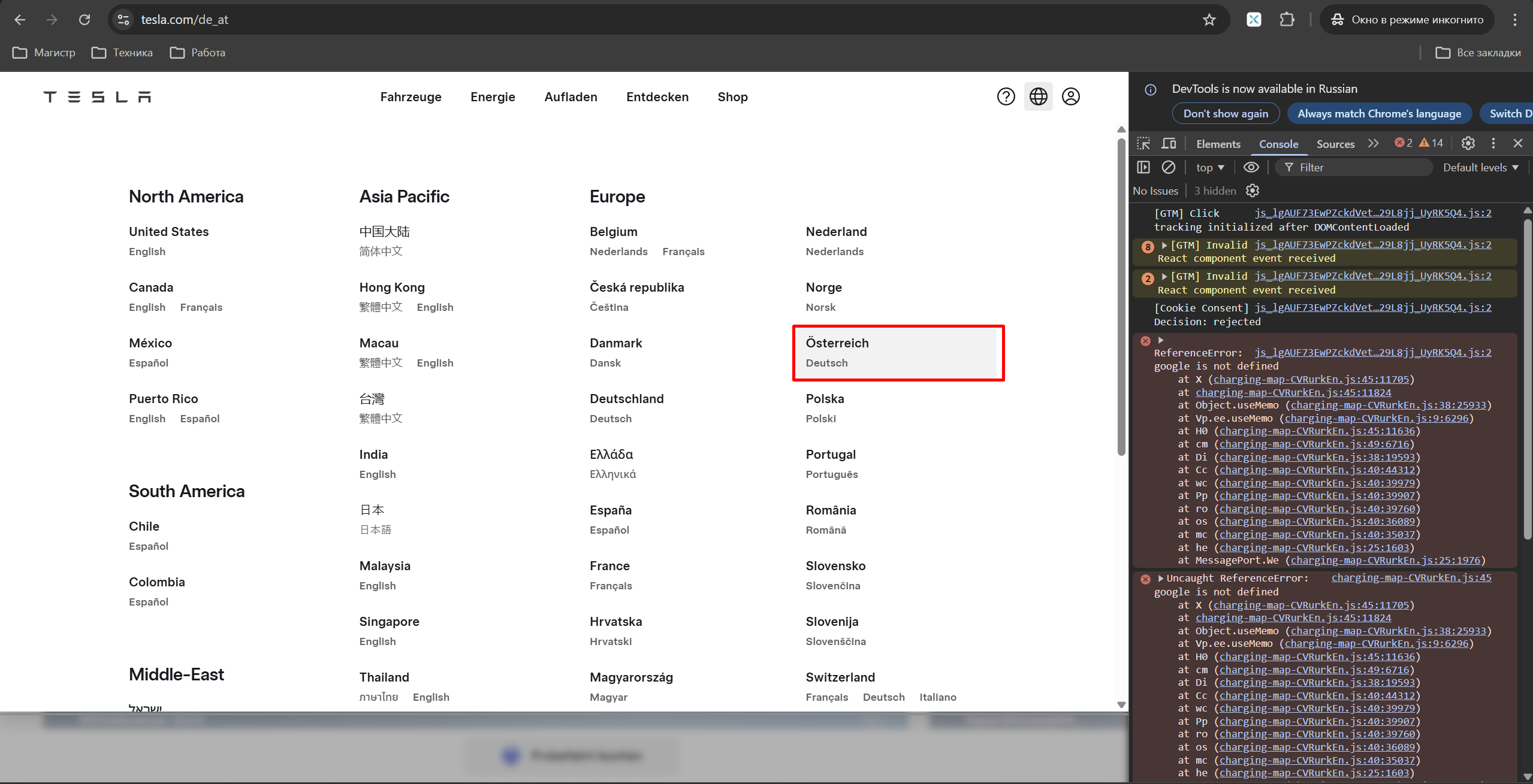
Task: Open DevTools settings gear icon
Action: [1468, 143]
